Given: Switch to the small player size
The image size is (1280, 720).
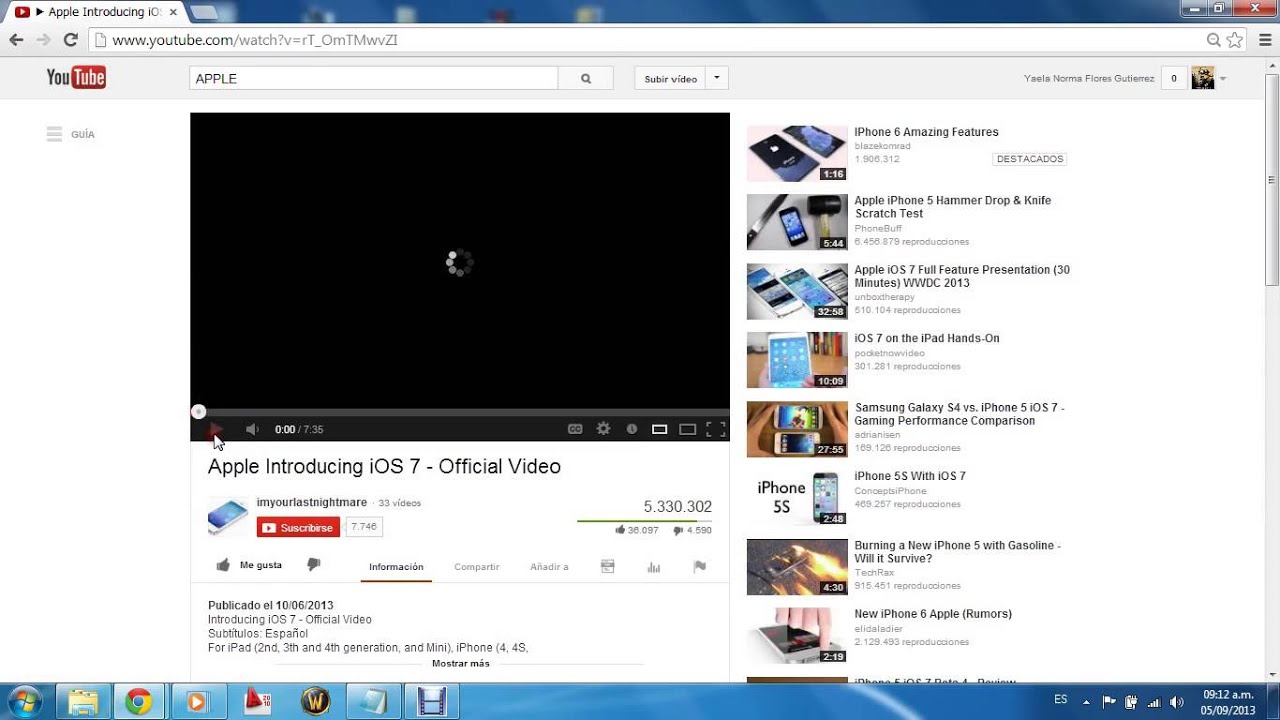Looking at the screenshot, I should coord(659,429).
